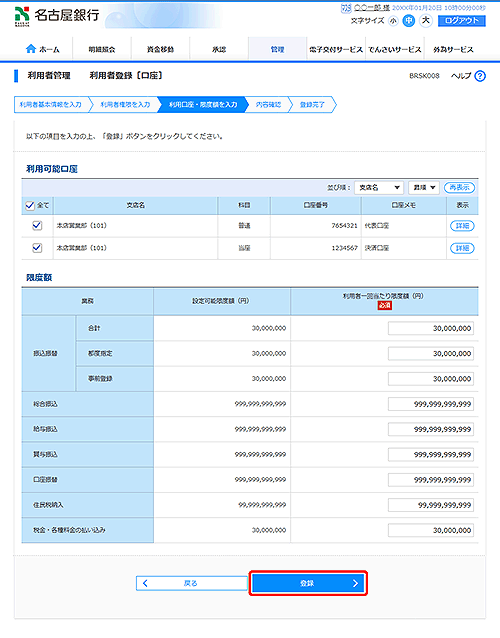Viewport: 500px width, 638px height.
Task: Set font size to large (大)
Action: (426, 20)
